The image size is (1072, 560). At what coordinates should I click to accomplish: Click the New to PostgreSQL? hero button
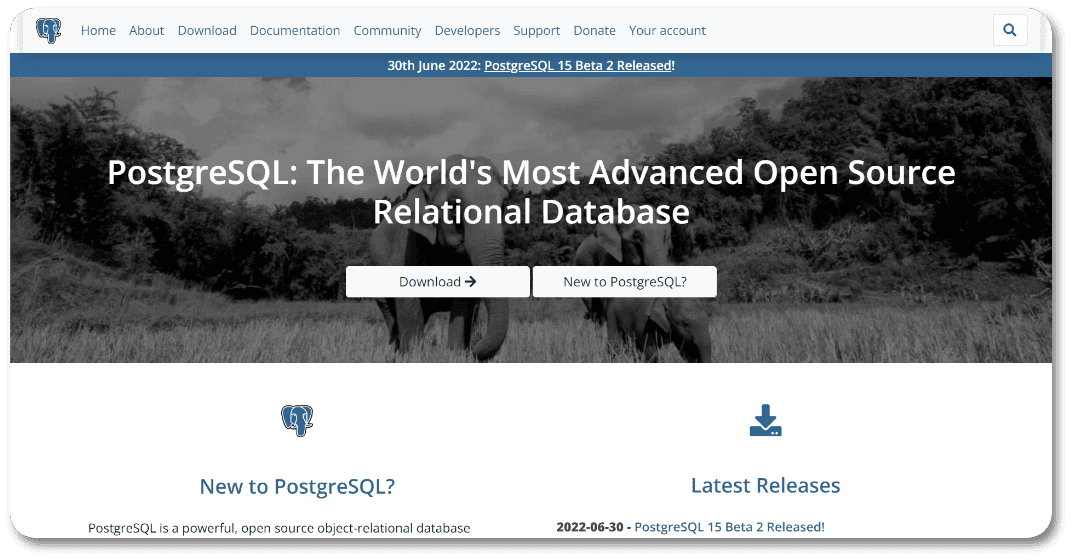click(625, 282)
